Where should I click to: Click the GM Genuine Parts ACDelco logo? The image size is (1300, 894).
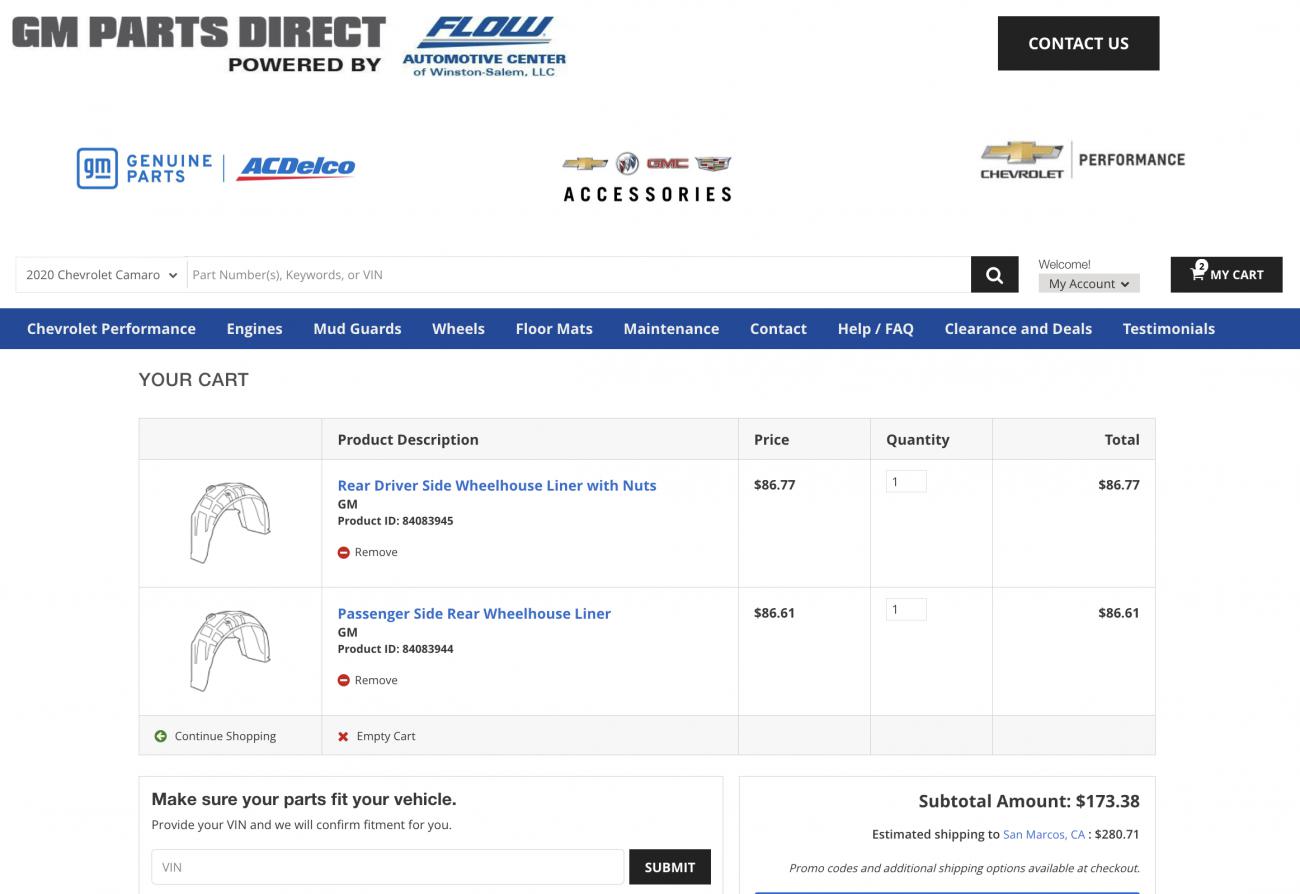[x=216, y=168]
